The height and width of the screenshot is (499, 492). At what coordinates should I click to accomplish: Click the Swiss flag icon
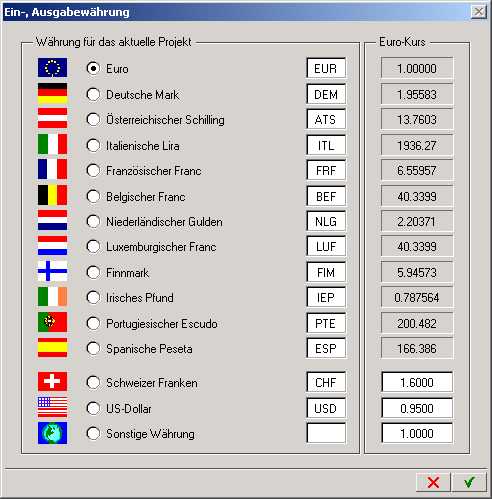[52, 381]
